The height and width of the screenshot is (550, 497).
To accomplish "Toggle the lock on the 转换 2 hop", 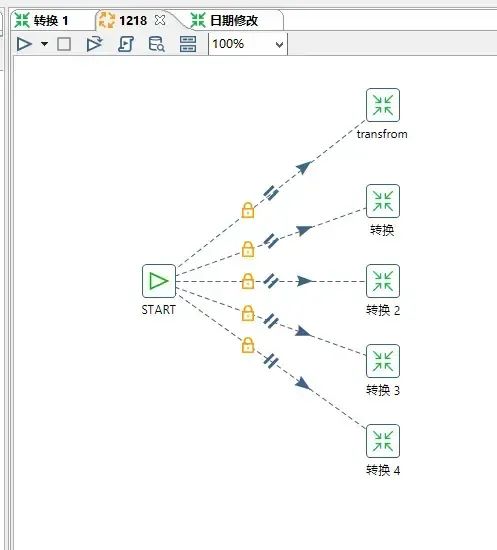I will point(248,281).
